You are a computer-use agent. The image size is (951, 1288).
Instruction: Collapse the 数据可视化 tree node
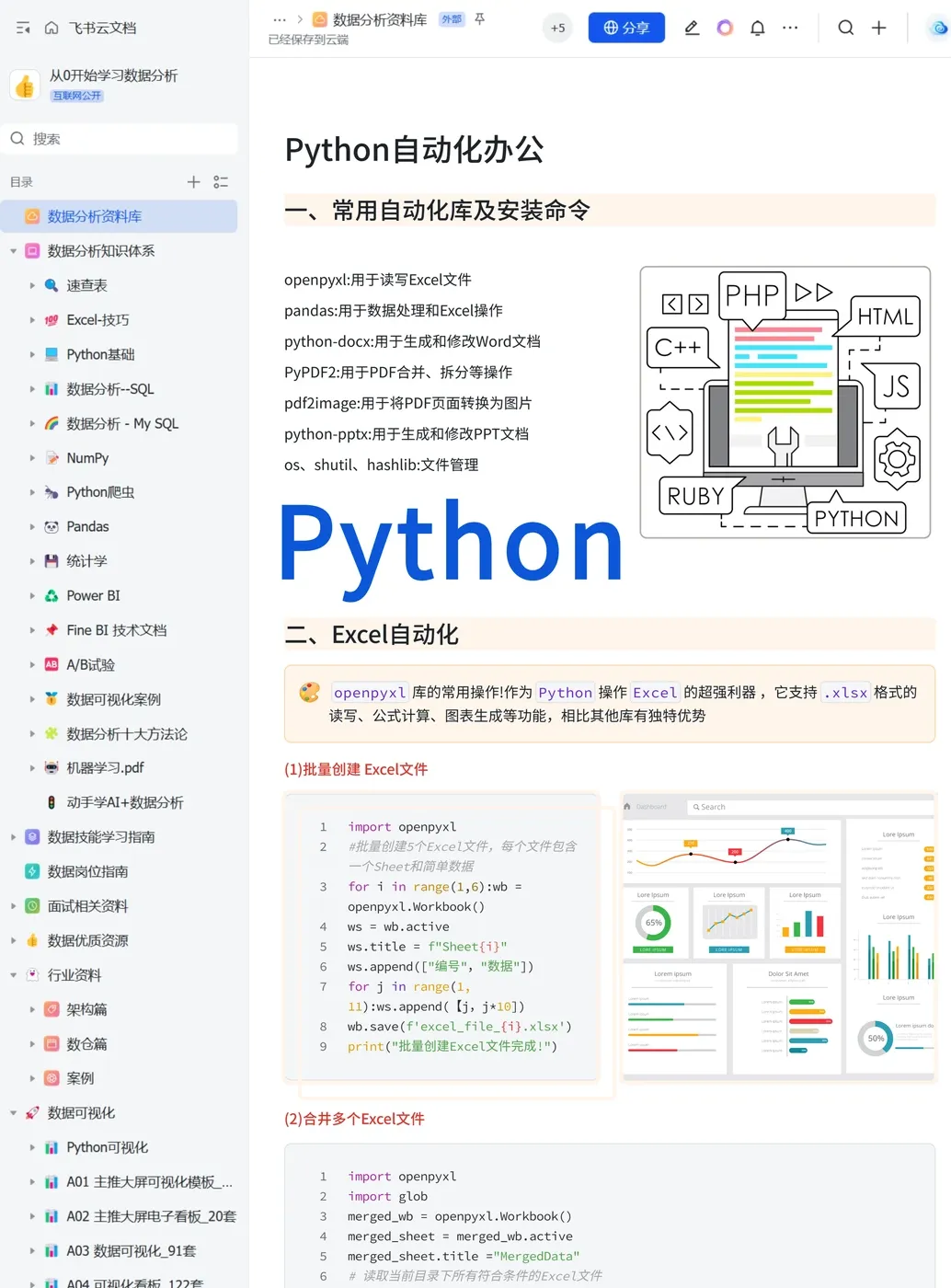(x=13, y=1112)
